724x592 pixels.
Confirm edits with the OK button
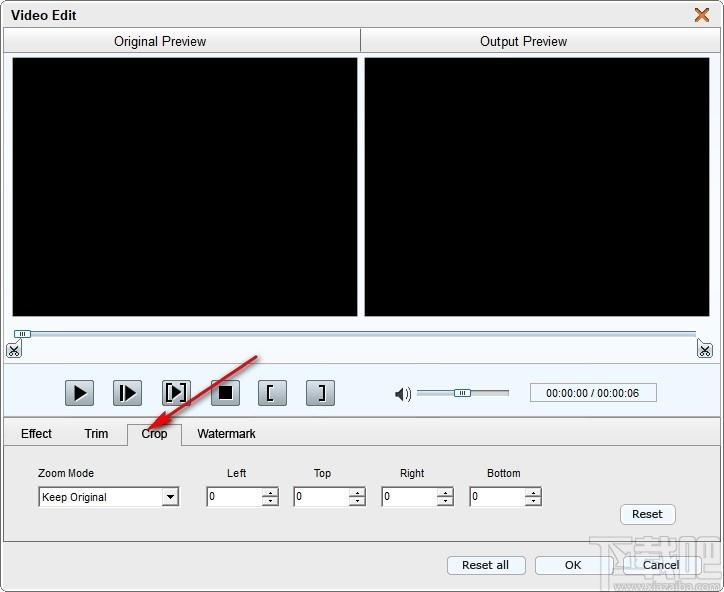(x=573, y=565)
